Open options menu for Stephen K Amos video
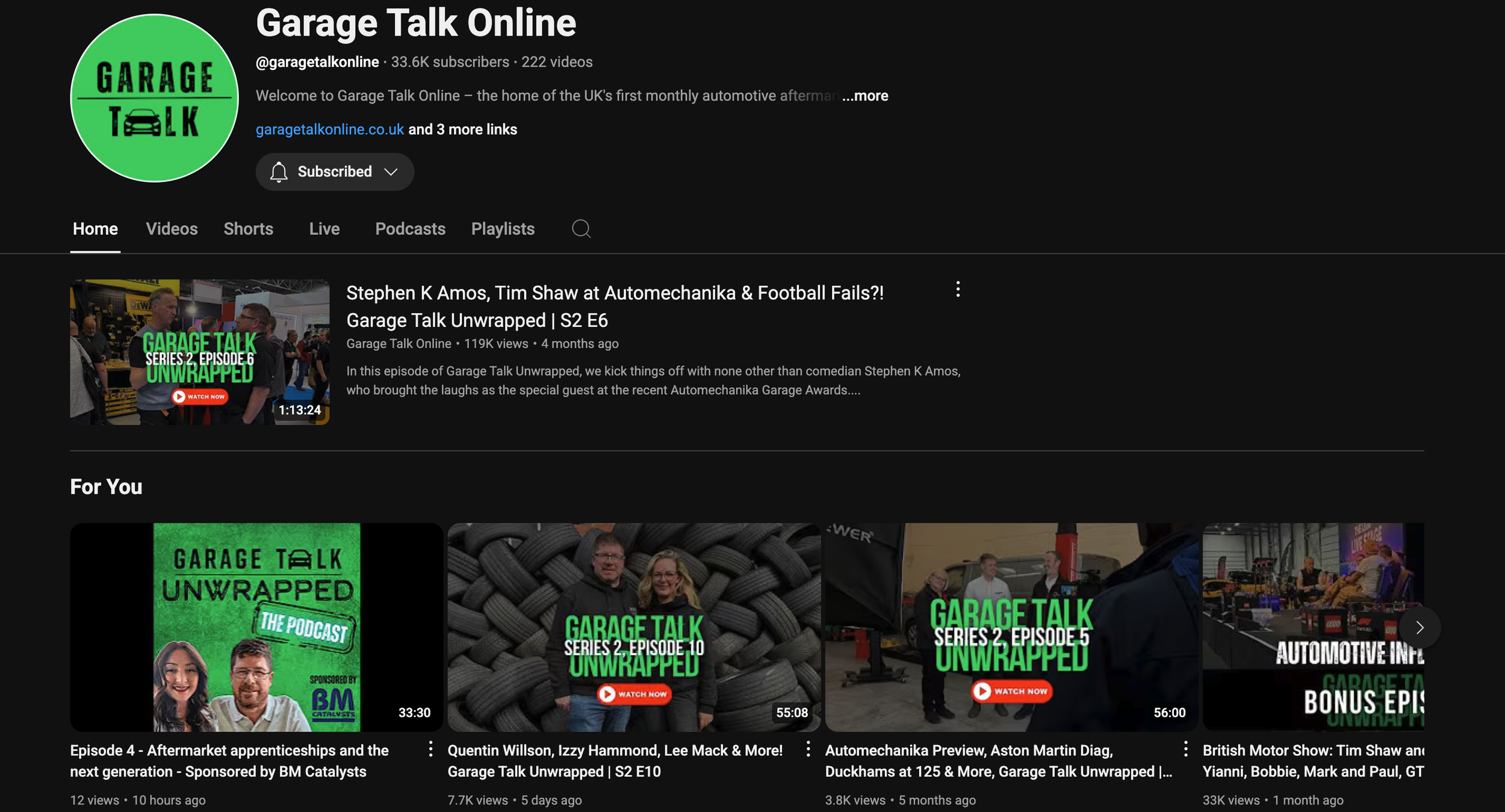This screenshot has width=1505, height=812. point(958,290)
